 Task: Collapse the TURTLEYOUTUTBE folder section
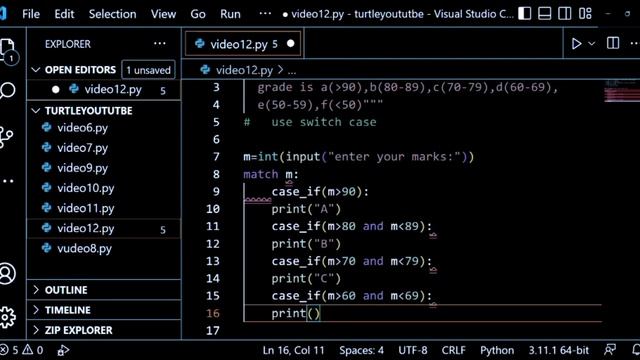pyautogui.click(x=36, y=111)
